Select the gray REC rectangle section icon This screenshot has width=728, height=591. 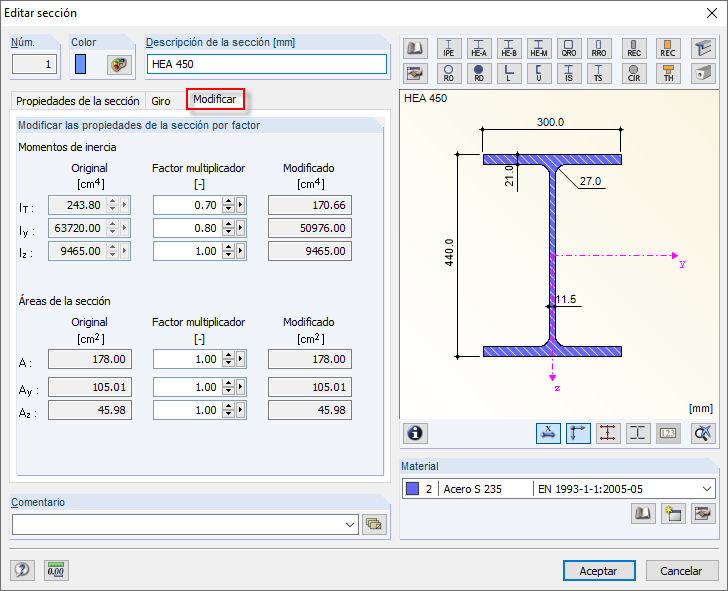[634, 48]
